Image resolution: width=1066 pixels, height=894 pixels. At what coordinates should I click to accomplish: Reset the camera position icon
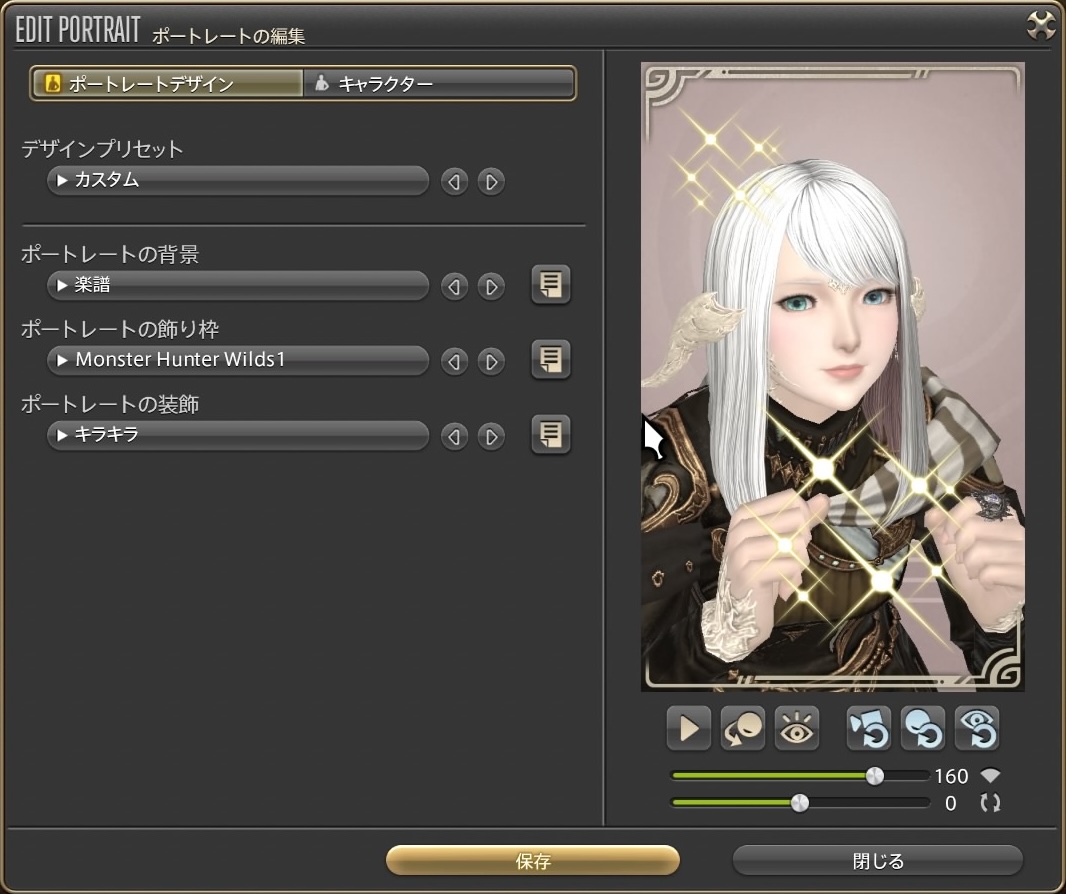click(x=868, y=729)
